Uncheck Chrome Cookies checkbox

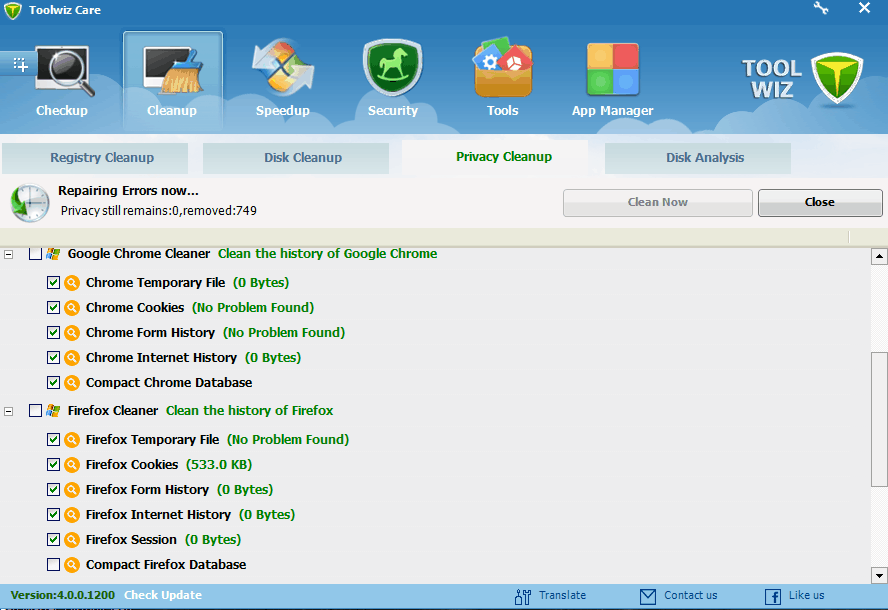point(53,308)
